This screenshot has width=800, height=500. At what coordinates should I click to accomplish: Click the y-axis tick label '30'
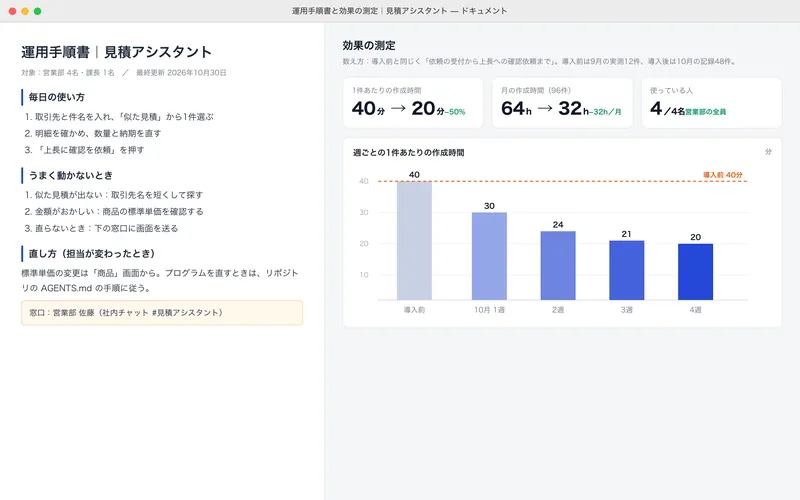coord(364,212)
